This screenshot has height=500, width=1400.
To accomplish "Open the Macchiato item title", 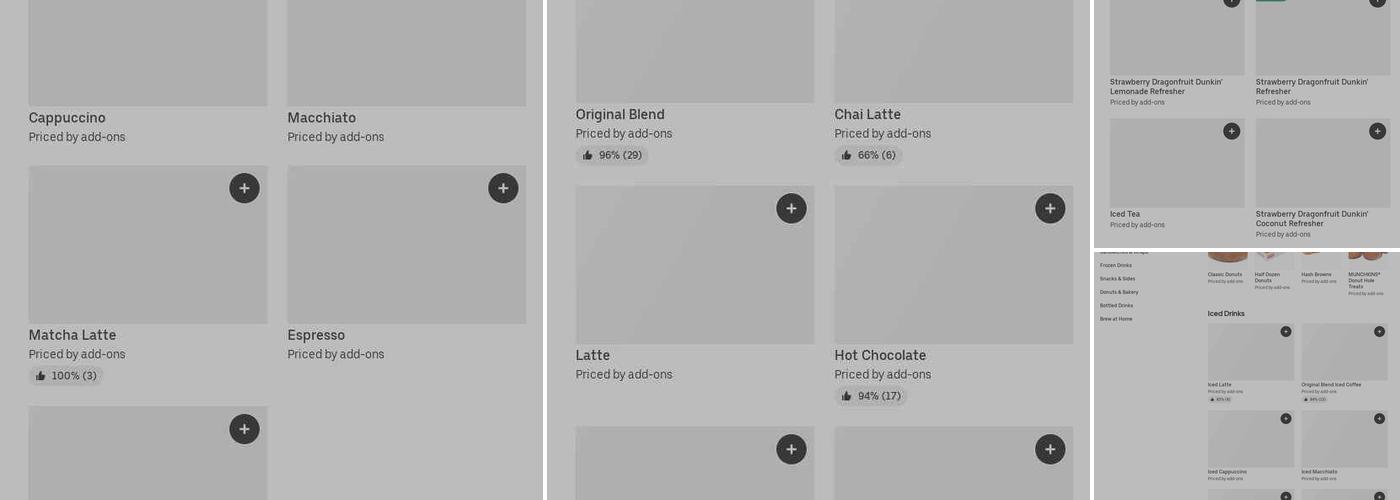I will click(x=321, y=118).
